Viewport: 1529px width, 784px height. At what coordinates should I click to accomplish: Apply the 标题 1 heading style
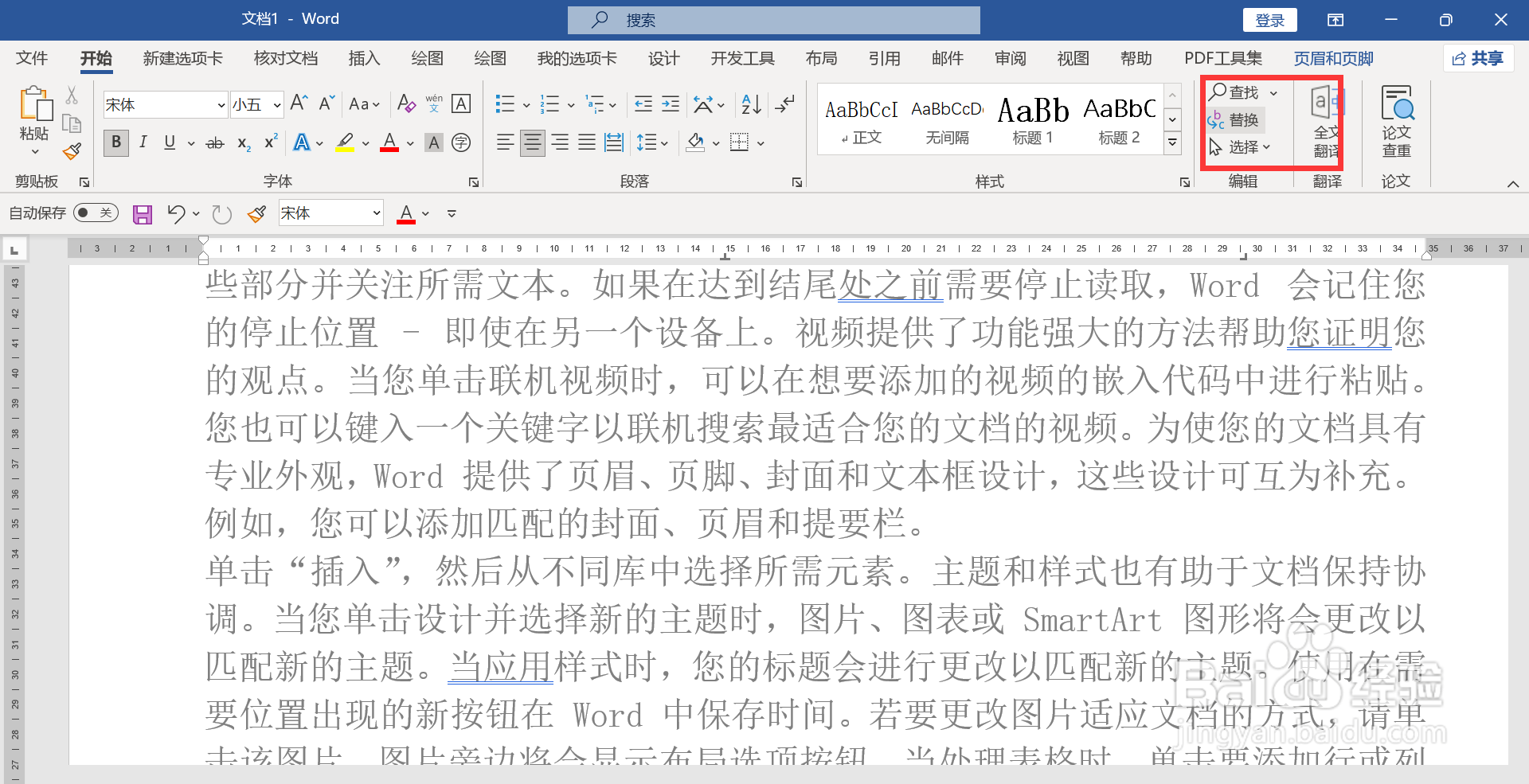[1033, 121]
